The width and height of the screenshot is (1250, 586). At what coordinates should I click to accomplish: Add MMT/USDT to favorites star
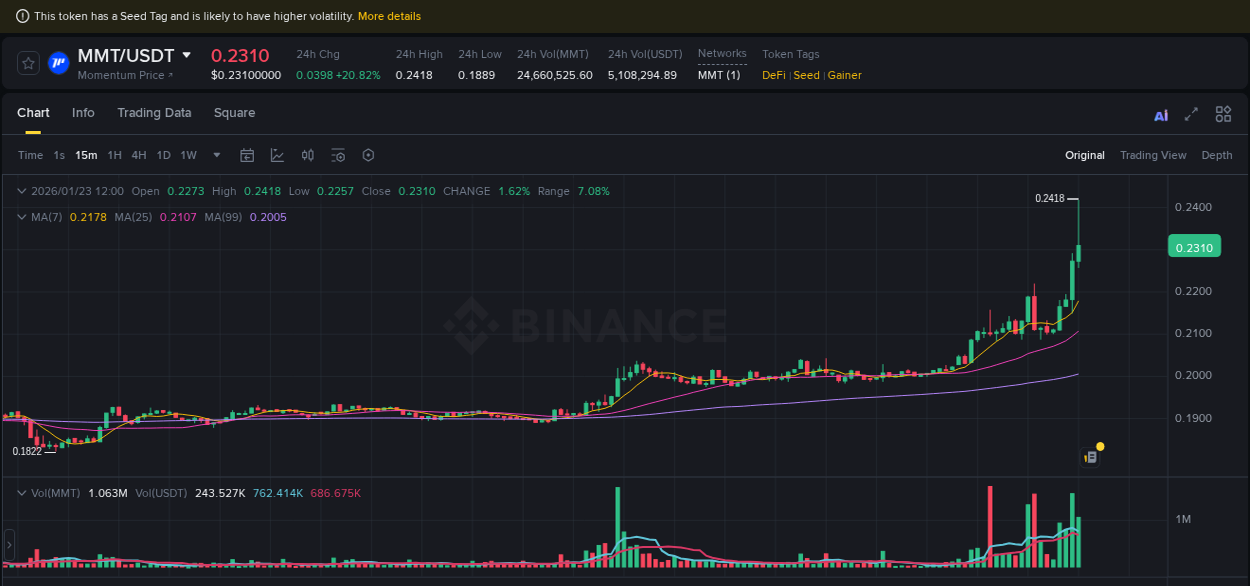point(28,63)
